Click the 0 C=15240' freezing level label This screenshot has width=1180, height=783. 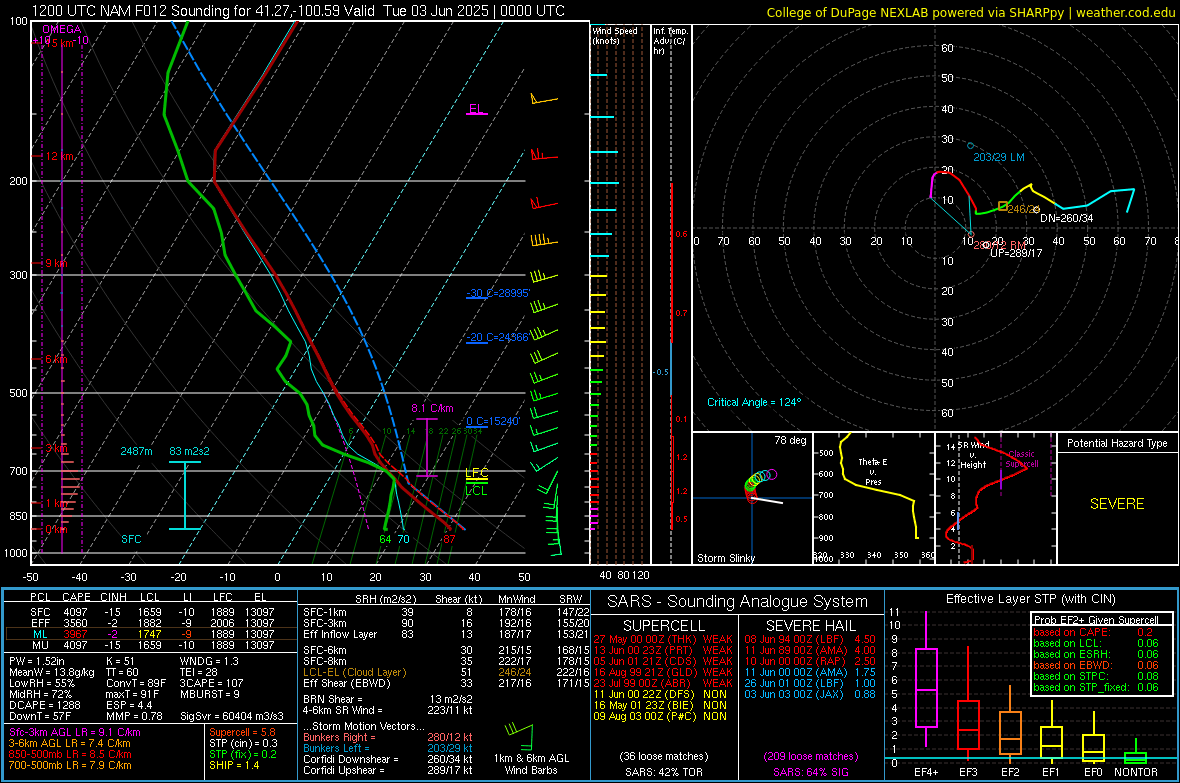[x=493, y=422]
